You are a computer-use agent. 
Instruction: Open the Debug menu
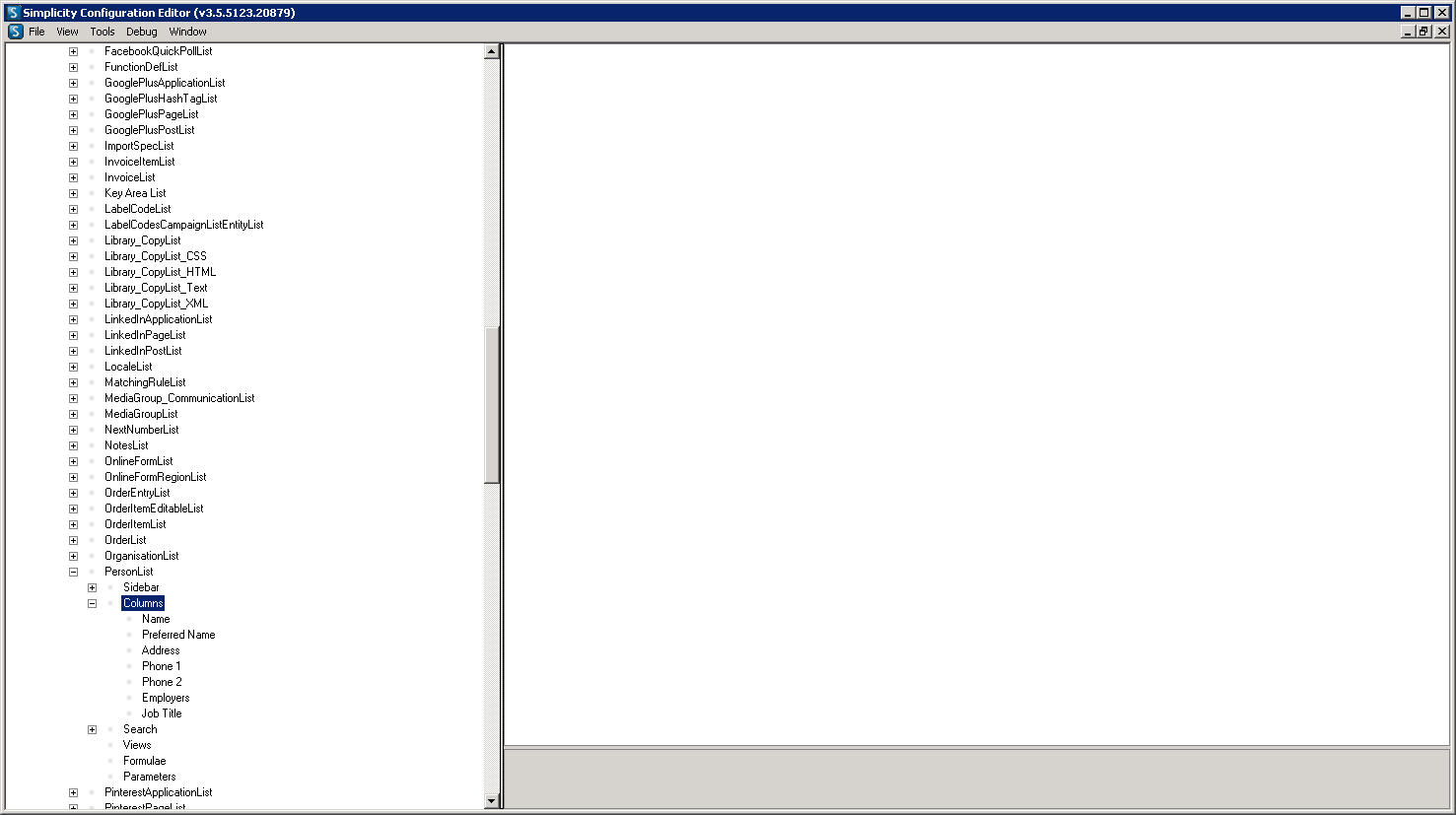tap(142, 32)
